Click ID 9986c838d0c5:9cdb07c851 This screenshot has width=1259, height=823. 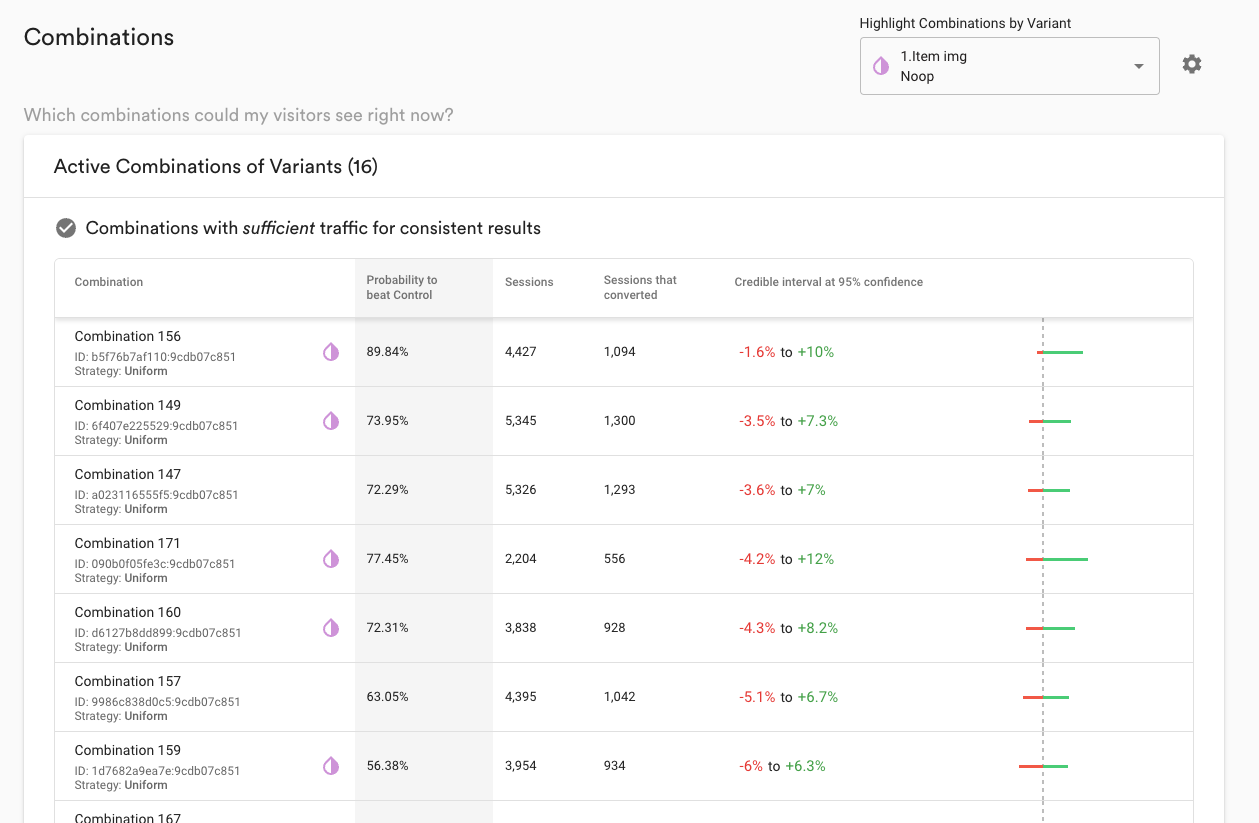coord(158,702)
